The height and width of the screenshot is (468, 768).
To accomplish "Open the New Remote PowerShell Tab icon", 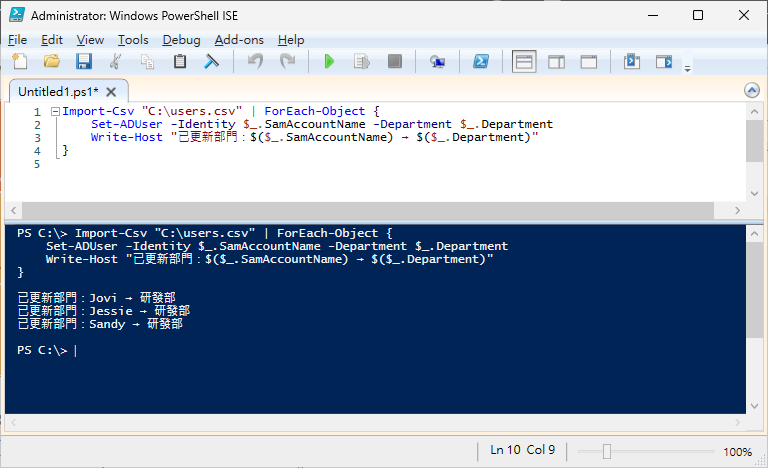I will pyautogui.click(x=437, y=62).
